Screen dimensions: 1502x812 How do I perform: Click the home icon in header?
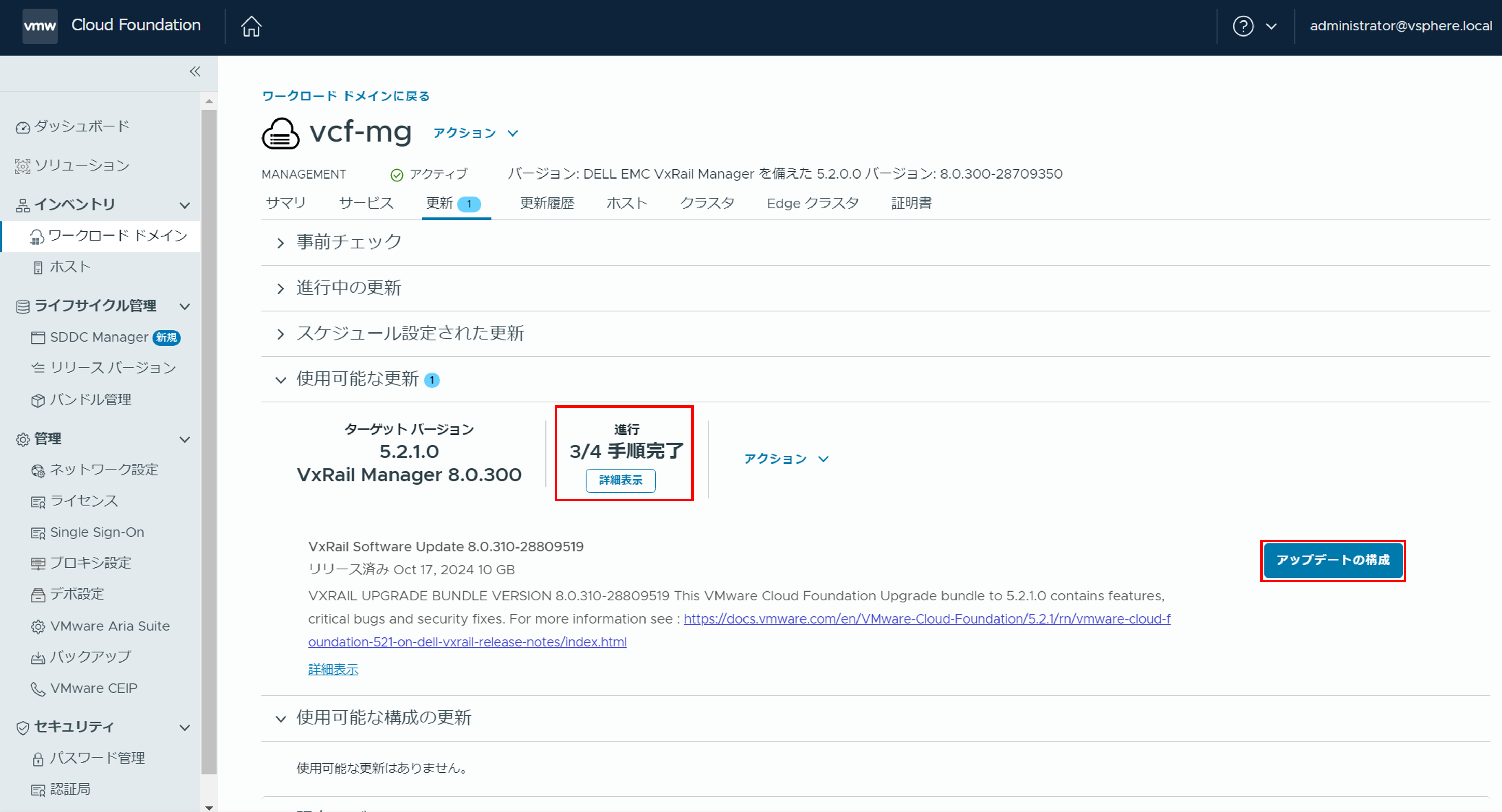(x=251, y=26)
